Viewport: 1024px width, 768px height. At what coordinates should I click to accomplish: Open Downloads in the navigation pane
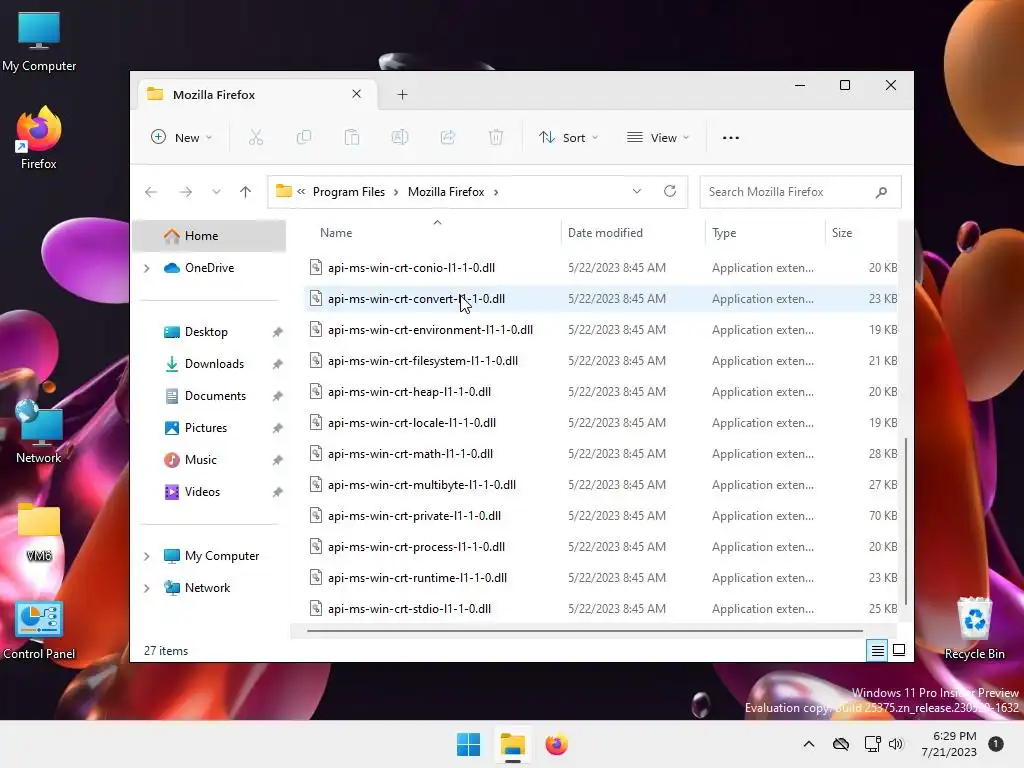point(214,364)
